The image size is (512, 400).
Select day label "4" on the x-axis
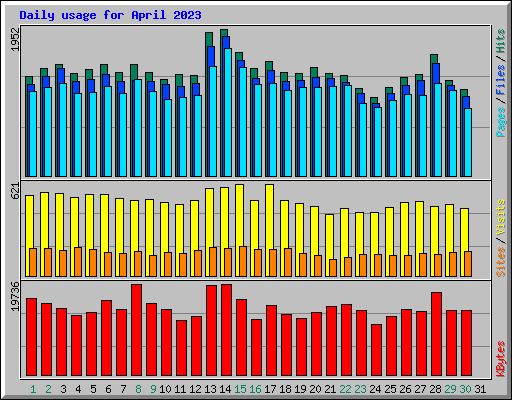pyautogui.click(x=78, y=389)
